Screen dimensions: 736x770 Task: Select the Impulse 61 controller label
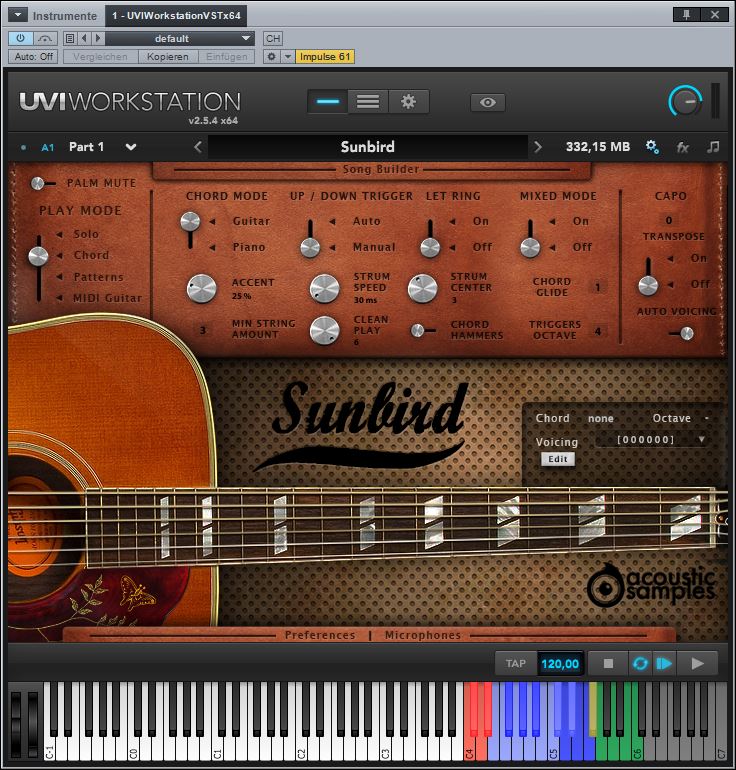325,56
